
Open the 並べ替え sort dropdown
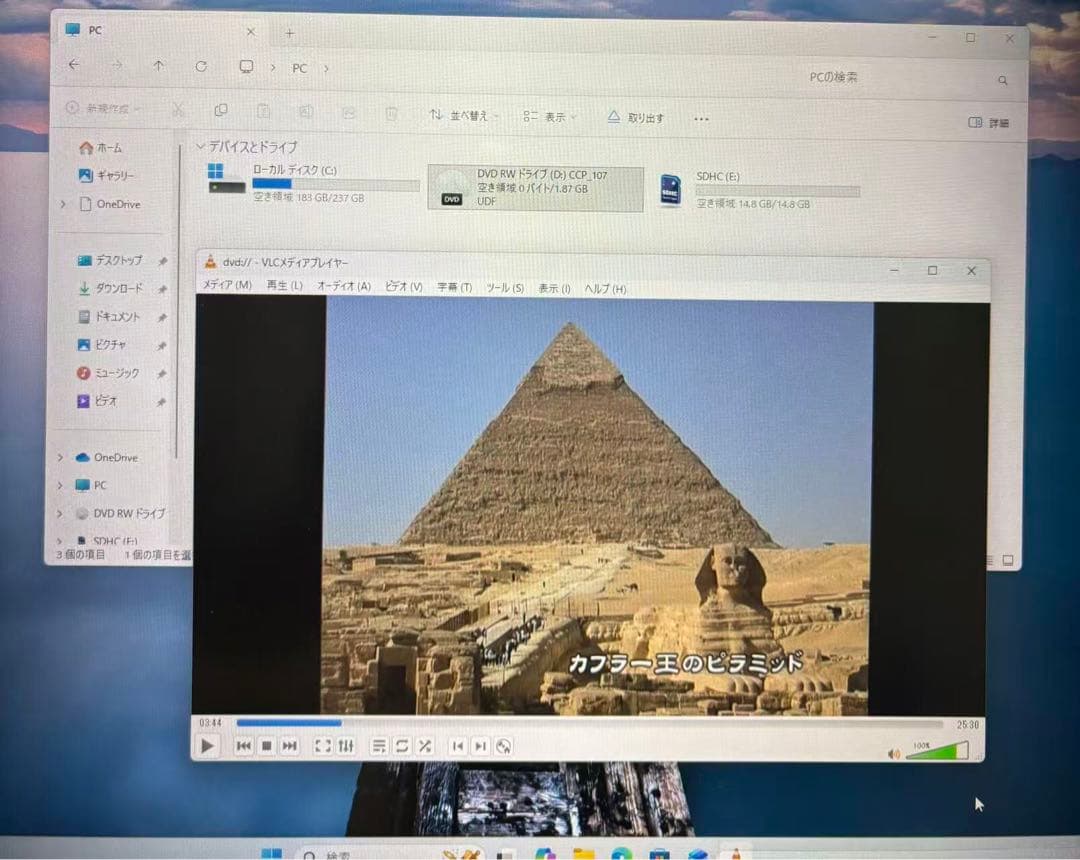(463, 116)
